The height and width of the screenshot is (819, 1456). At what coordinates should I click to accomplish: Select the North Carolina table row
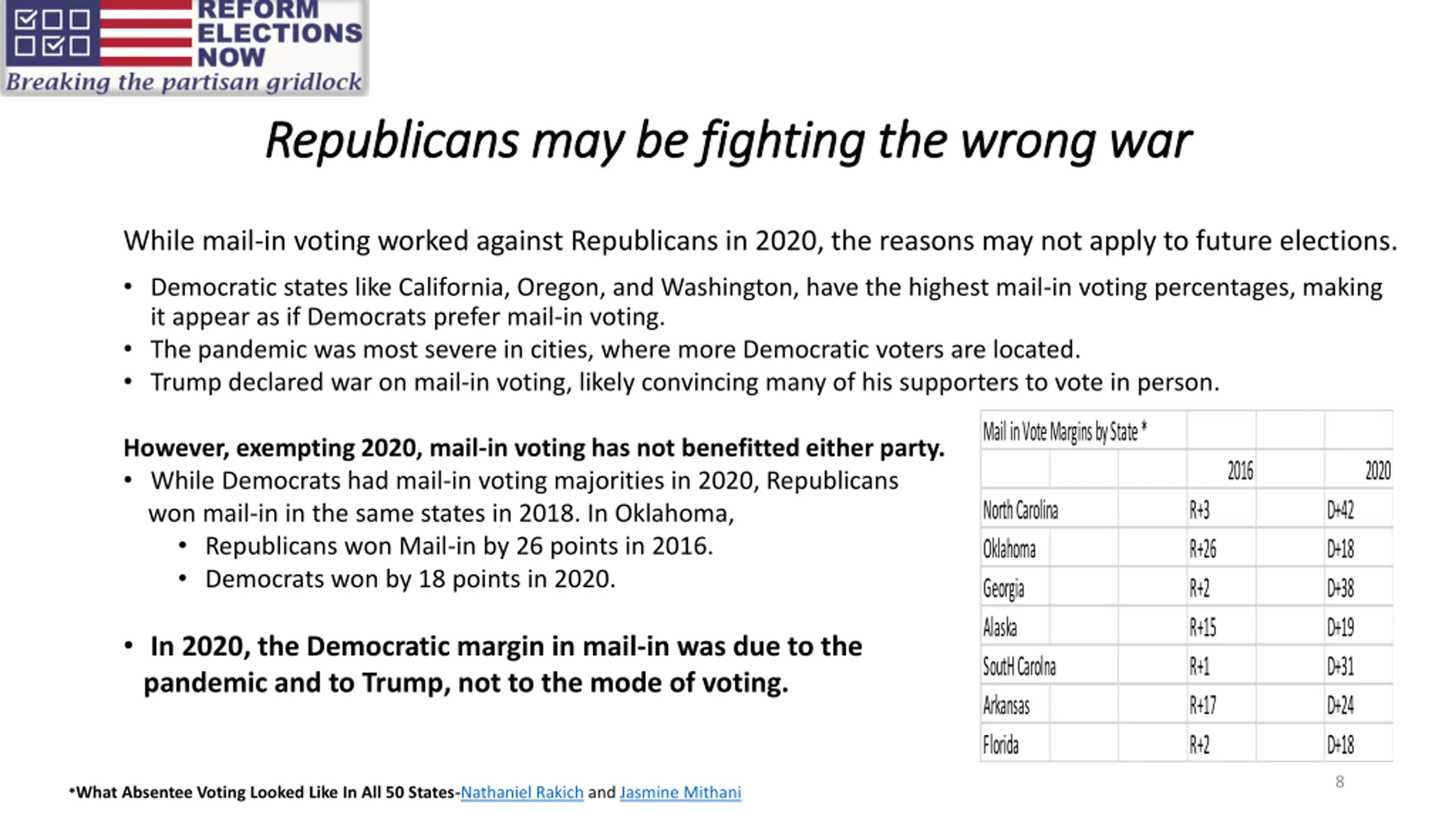click(1186, 509)
